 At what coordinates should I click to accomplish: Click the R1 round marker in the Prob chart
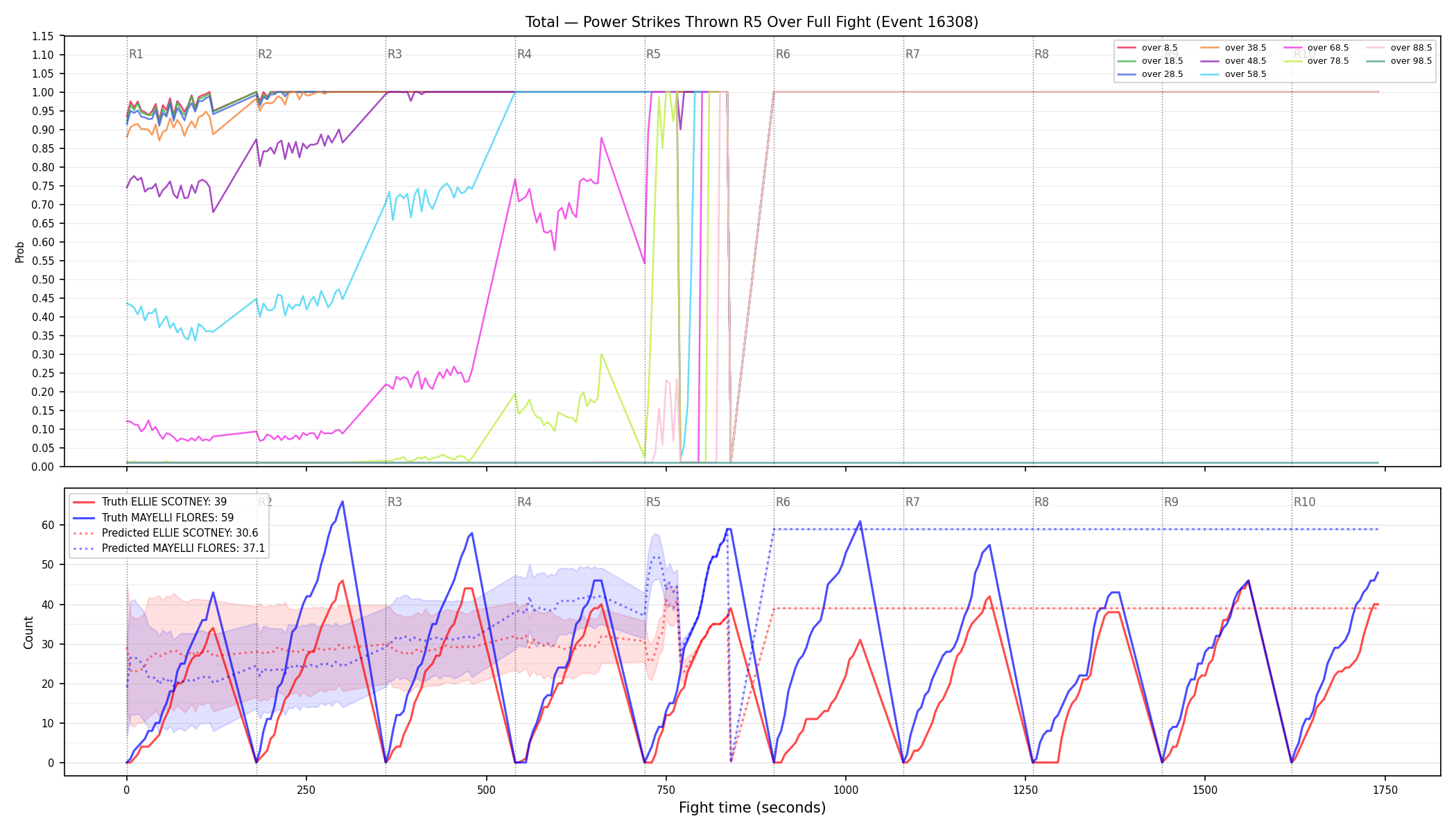click(136, 54)
